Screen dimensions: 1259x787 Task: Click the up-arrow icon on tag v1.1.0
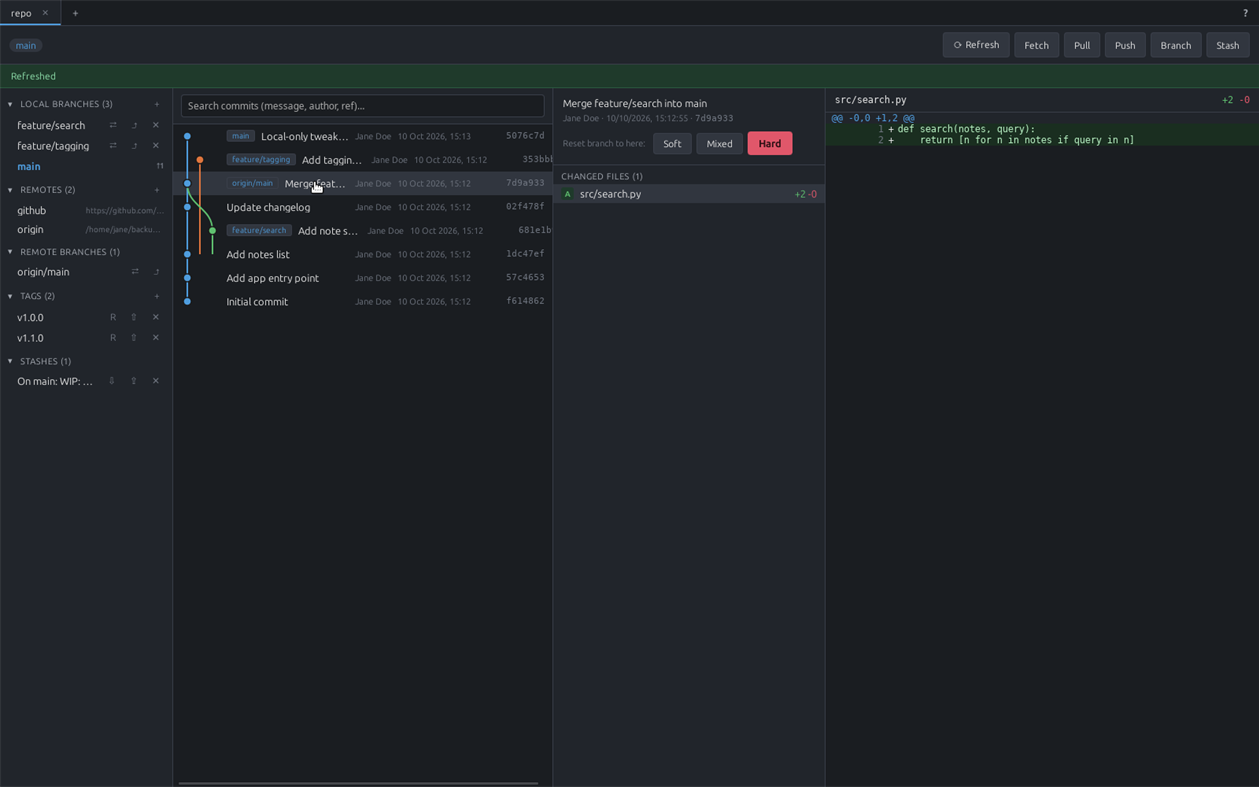click(134, 338)
